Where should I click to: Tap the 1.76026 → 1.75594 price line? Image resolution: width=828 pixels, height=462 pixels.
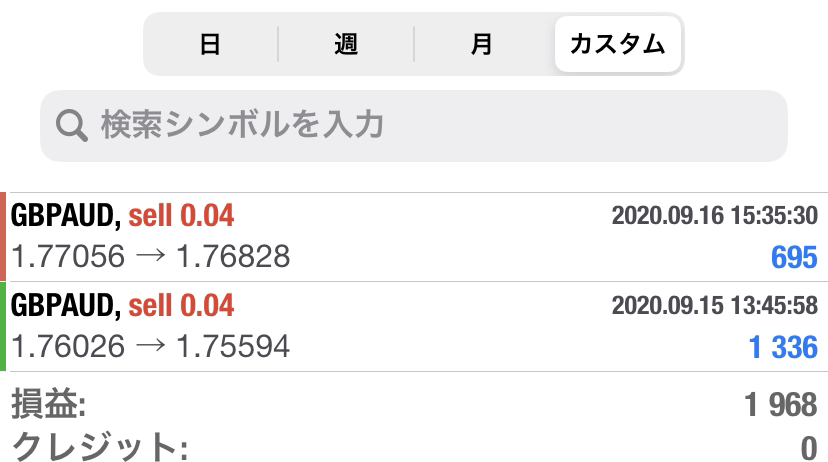[x=150, y=346]
